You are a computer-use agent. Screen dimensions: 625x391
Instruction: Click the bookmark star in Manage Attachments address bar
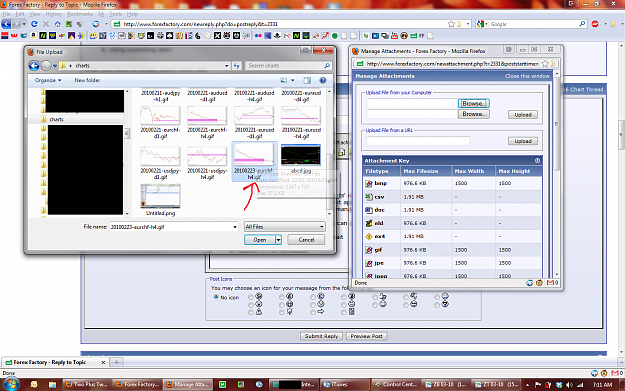545,64
